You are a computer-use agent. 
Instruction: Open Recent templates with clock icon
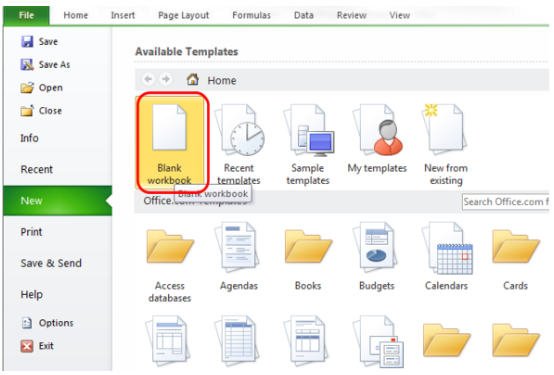coord(239,144)
